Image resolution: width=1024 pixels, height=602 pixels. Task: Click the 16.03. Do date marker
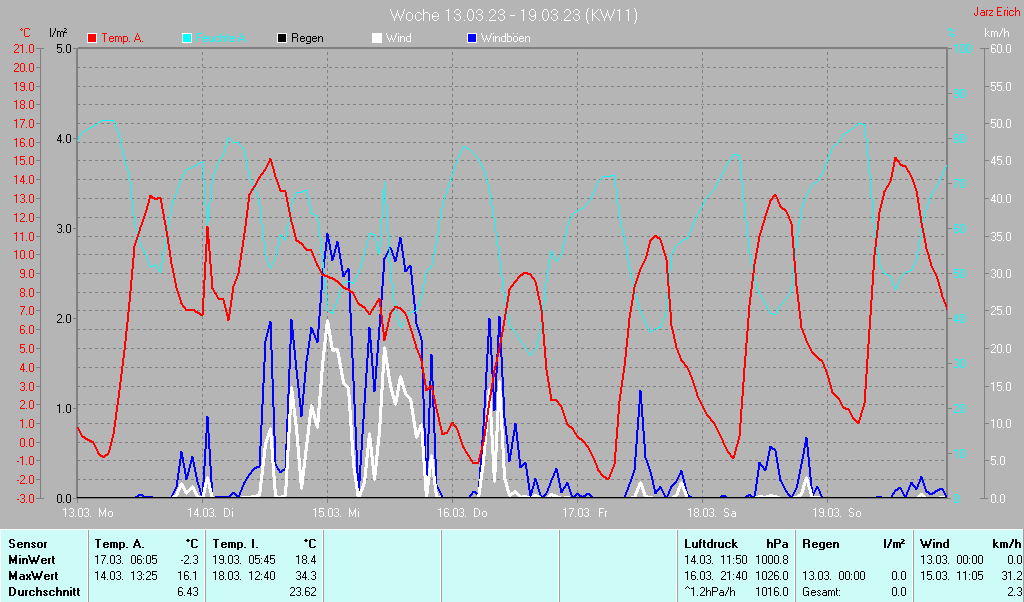[463, 513]
